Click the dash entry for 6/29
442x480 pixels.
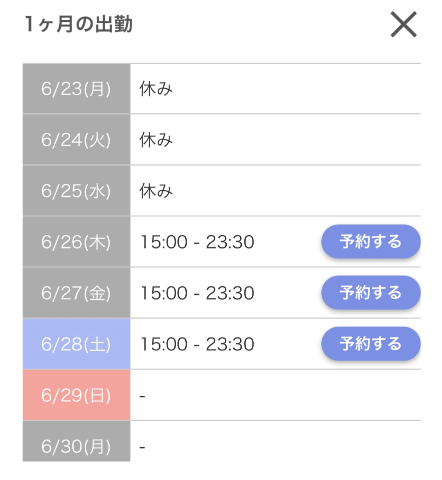[x=142, y=396]
